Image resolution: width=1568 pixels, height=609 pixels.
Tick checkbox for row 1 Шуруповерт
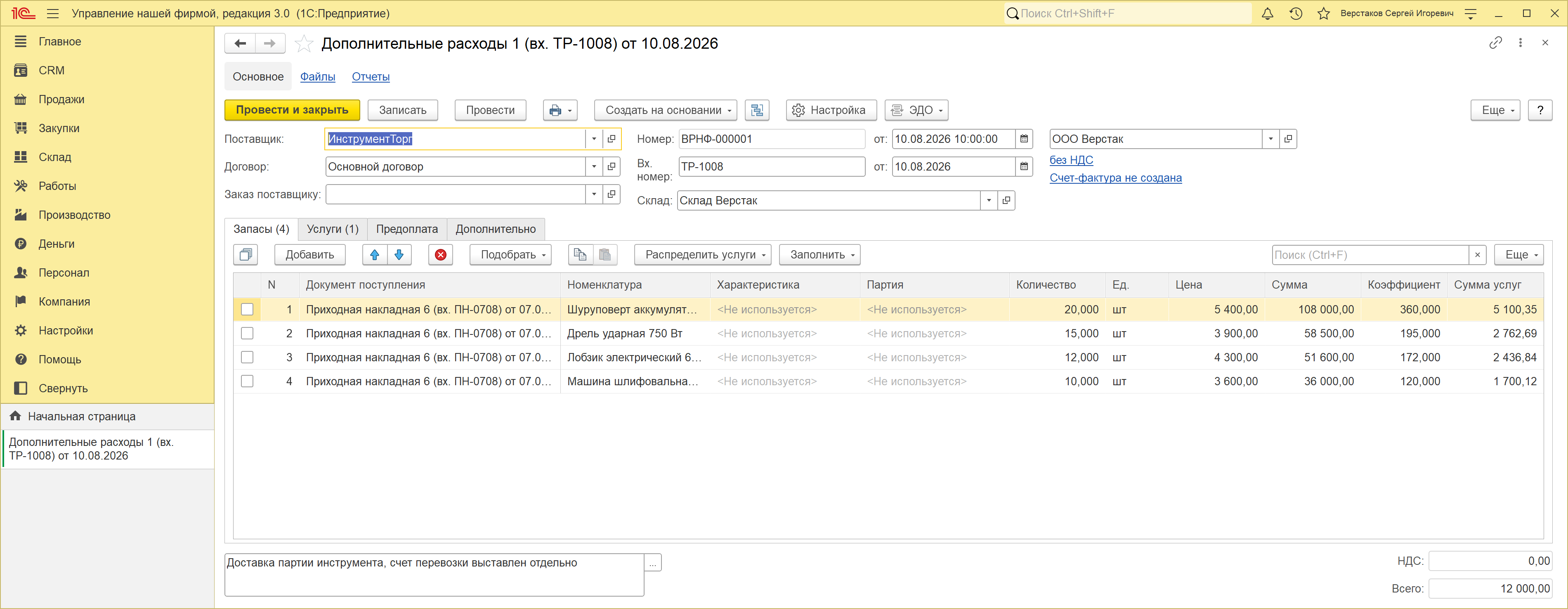coord(247,309)
